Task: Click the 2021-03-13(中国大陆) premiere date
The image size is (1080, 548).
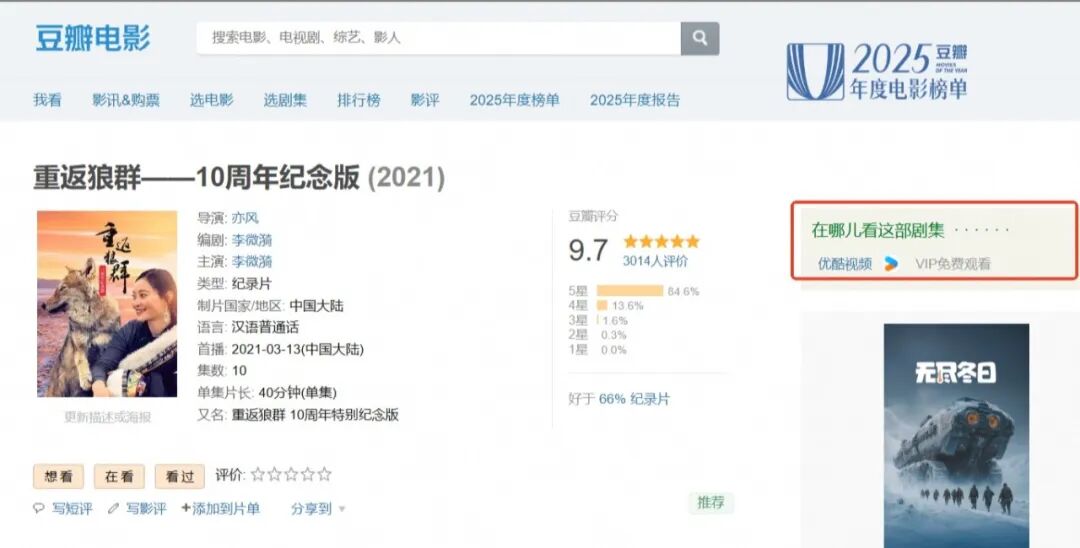Action: (298, 349)
